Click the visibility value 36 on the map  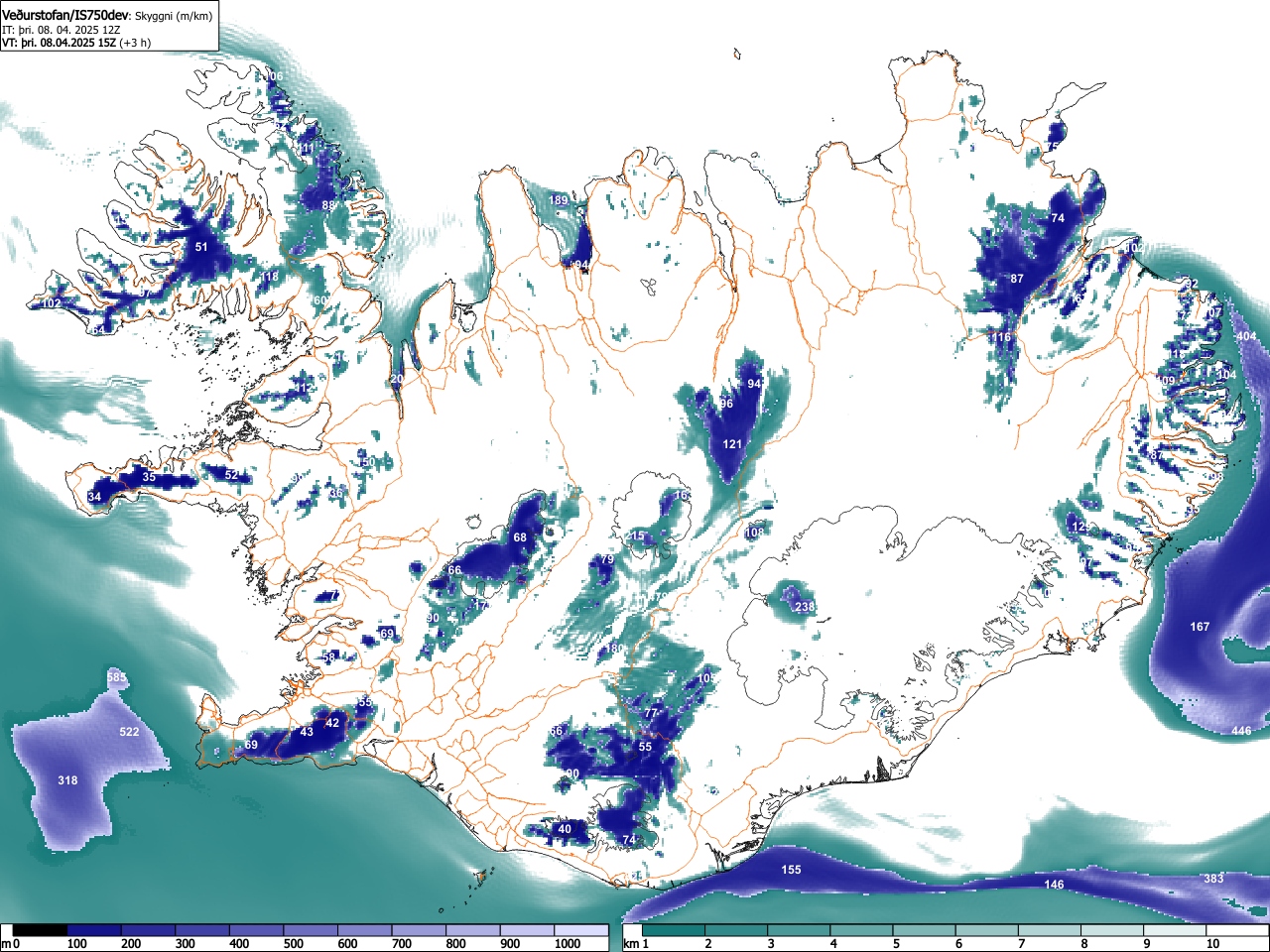point(336,493)
